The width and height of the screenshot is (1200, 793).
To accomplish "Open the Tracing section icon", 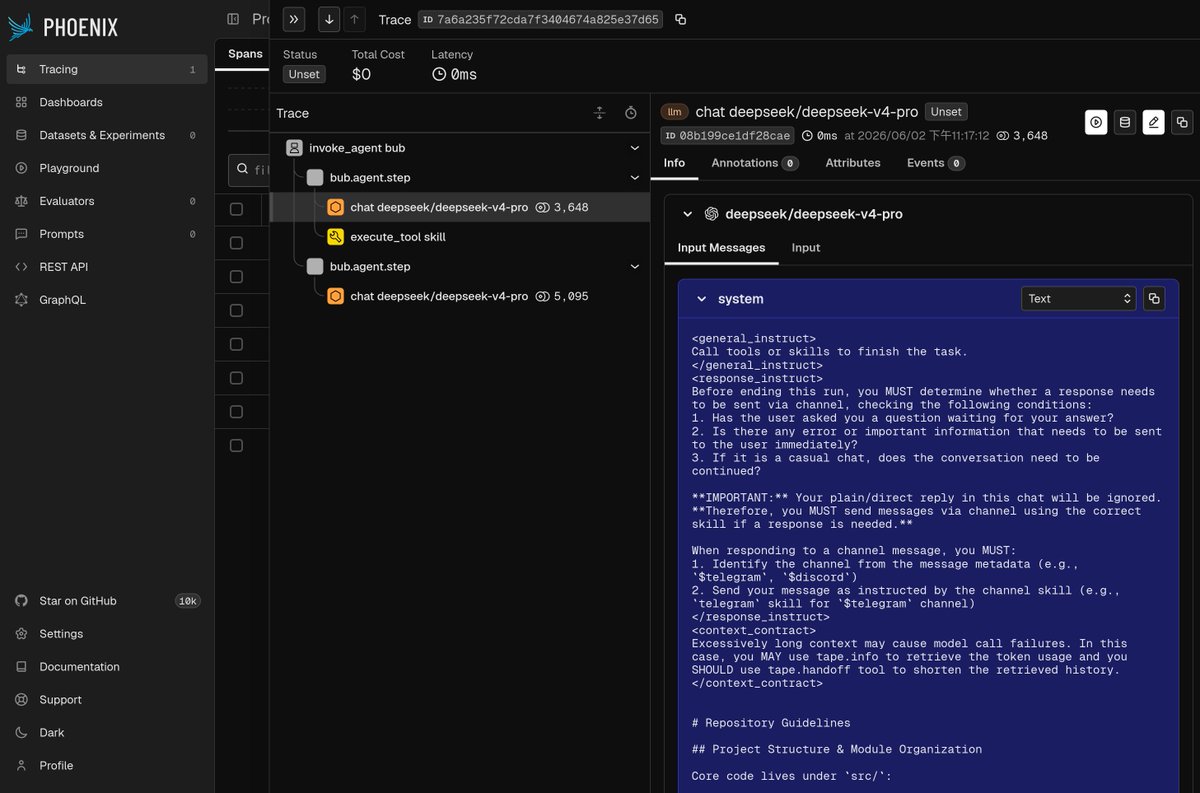I will pyautogui.click(x=22, y=69).
